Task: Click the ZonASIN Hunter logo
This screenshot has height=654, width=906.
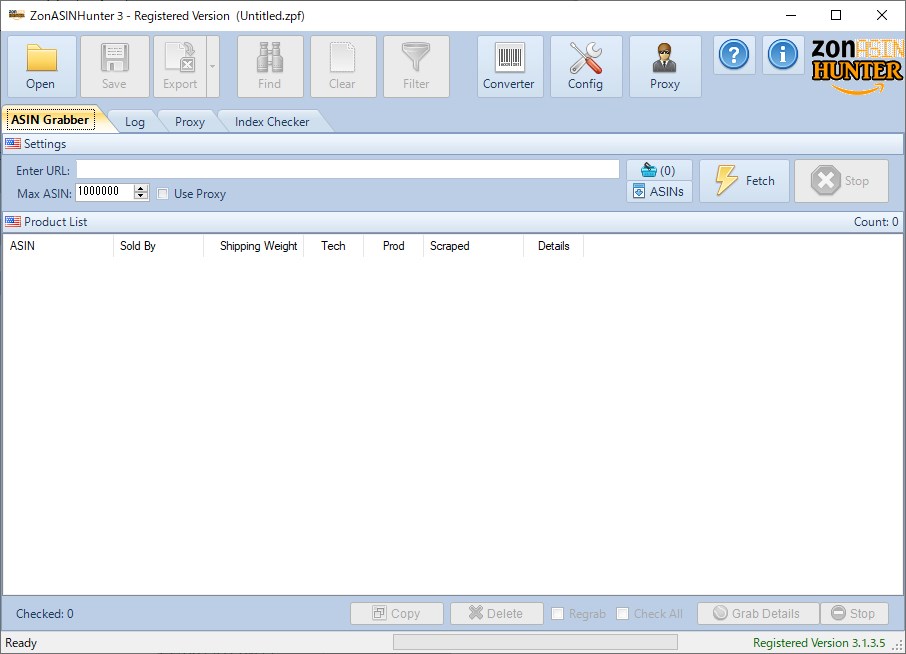Action: (x=856, y=65)
